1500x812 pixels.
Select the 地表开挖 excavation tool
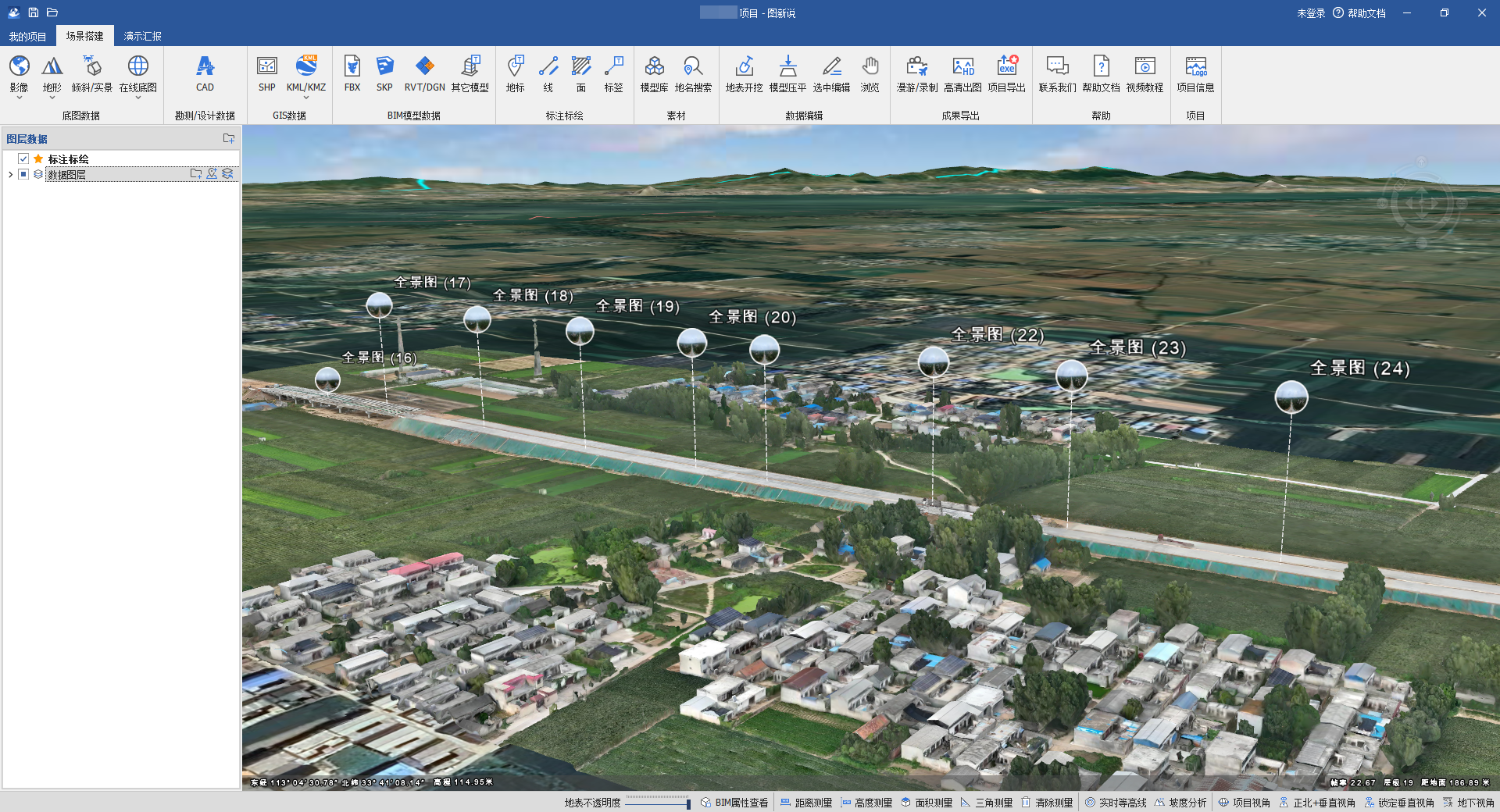(744, 73)
